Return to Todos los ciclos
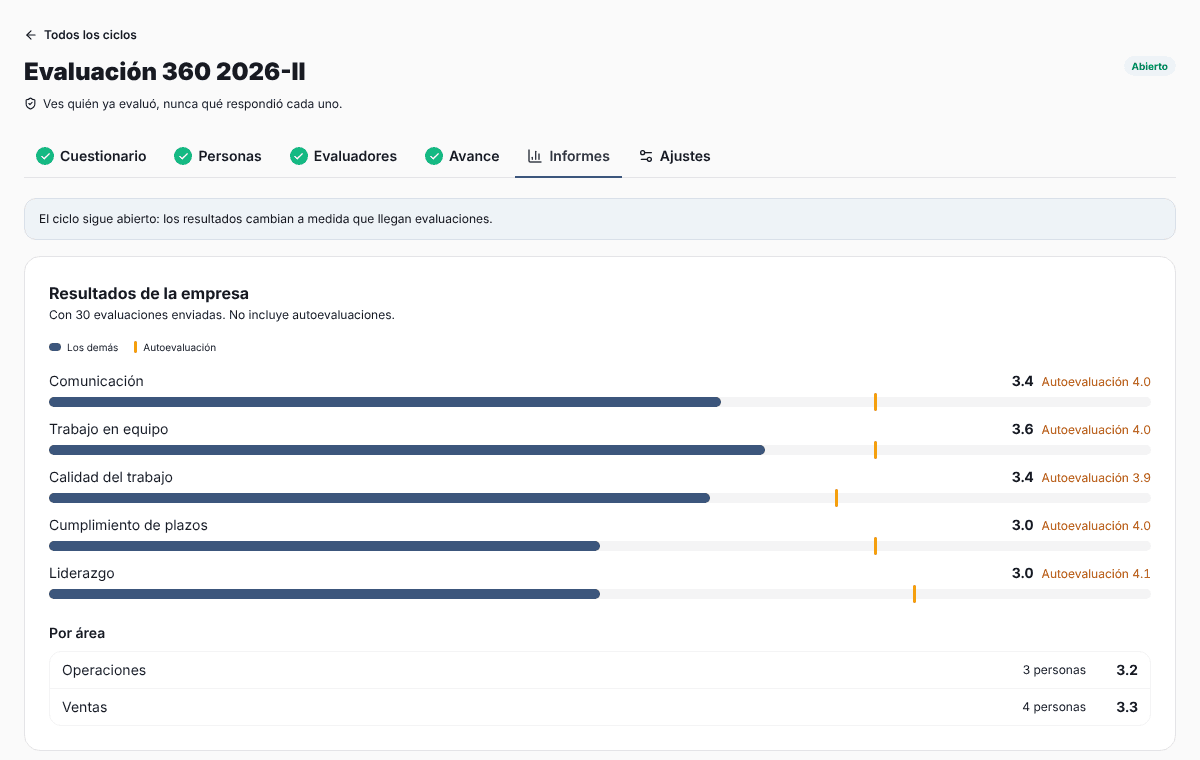This screenshot has width=1200, height=760. coord(80,35)
